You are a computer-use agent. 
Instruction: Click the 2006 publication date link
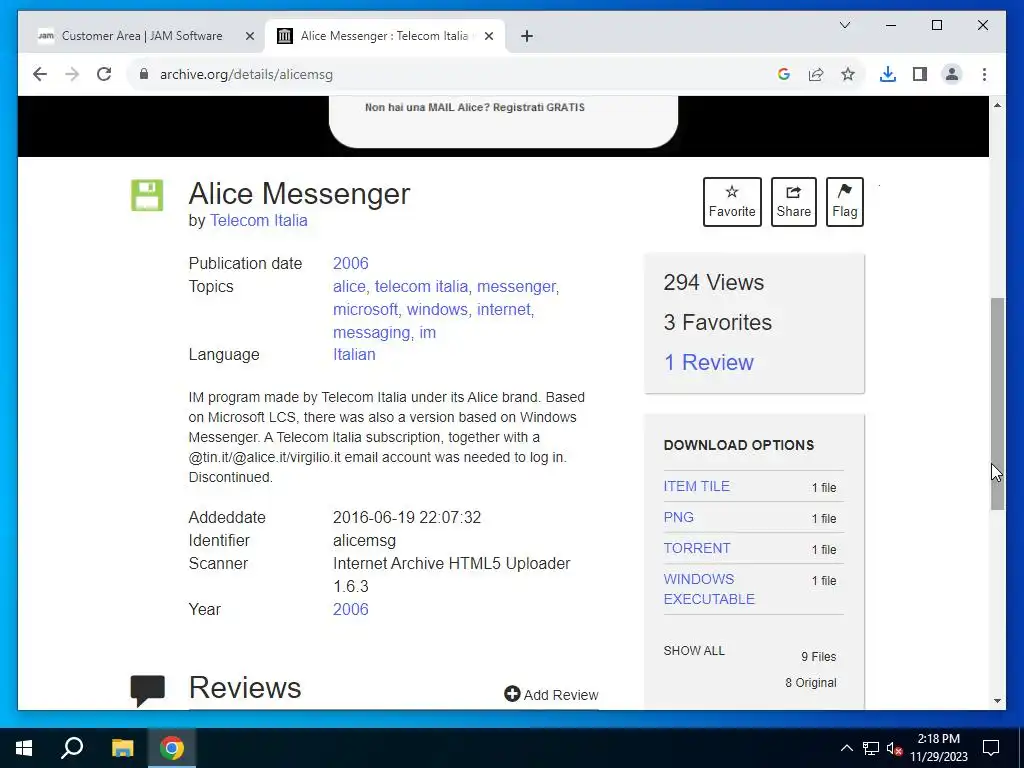tap(351, 263)
